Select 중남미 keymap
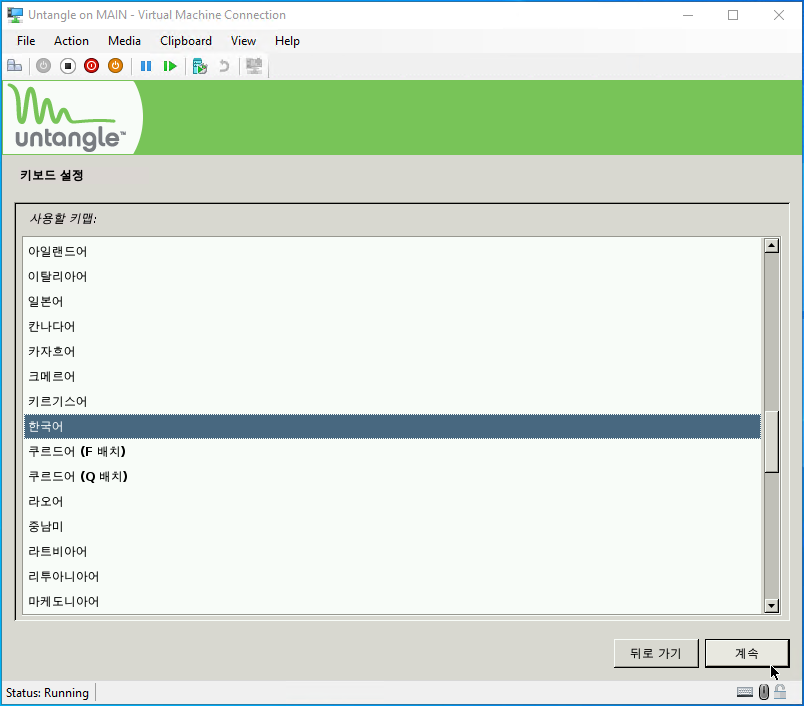804x706 pixels. pos(392,527)
